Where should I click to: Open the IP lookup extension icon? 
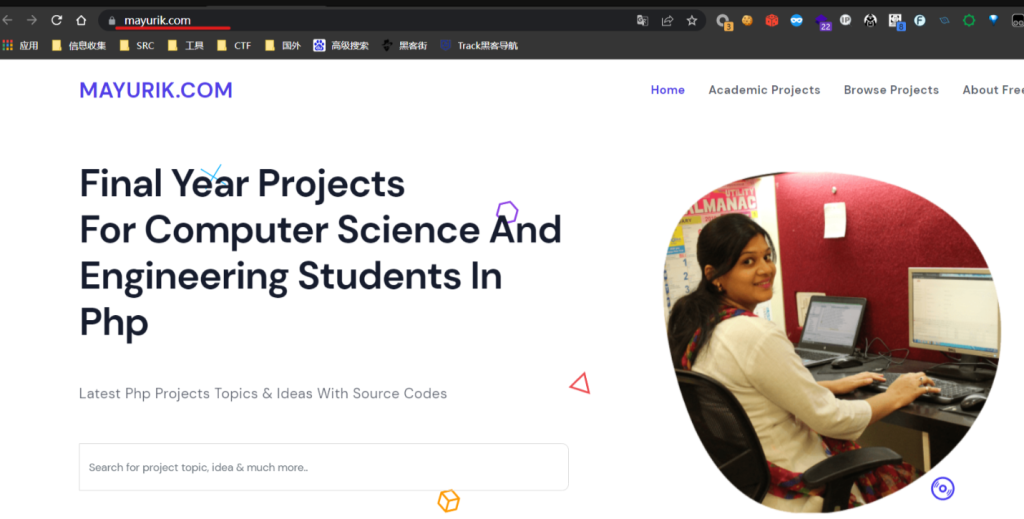pos(845,20)
